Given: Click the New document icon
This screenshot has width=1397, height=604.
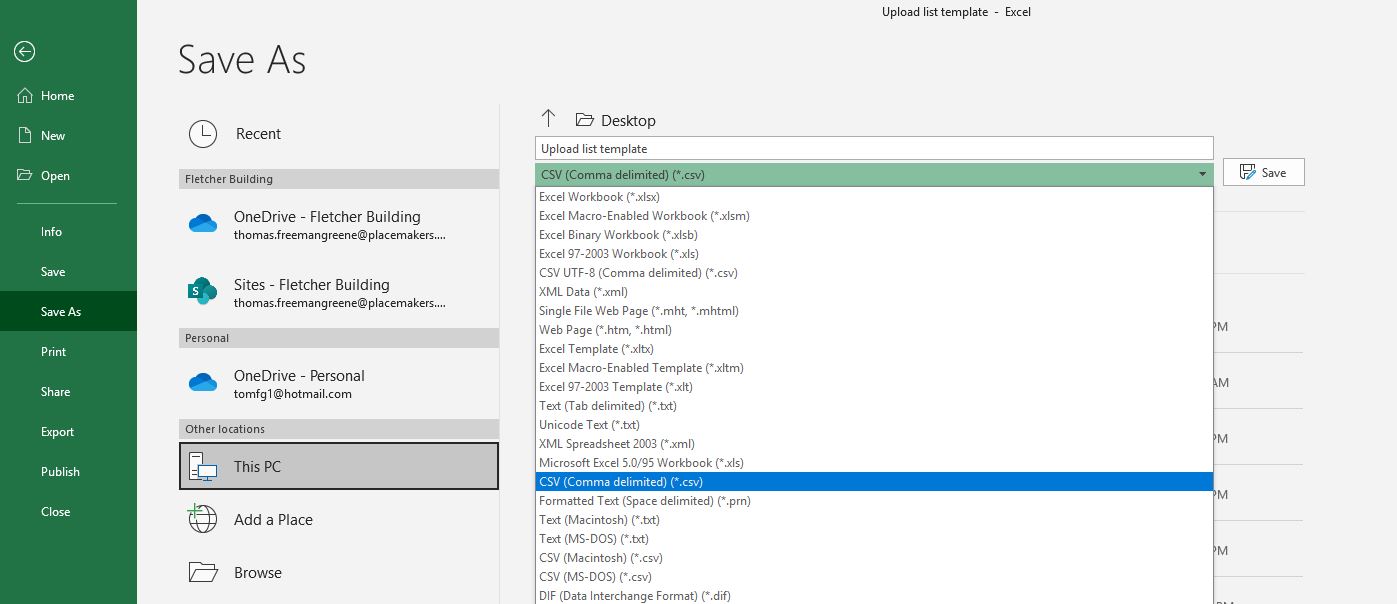Looking at the screenshot, I should [x=24, y=136].
